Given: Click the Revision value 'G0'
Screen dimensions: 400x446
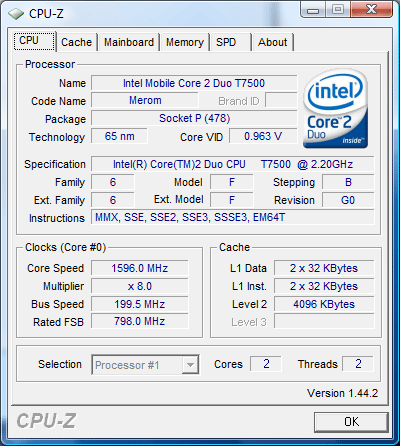Looking at the screenshot, I should point(348,200).
